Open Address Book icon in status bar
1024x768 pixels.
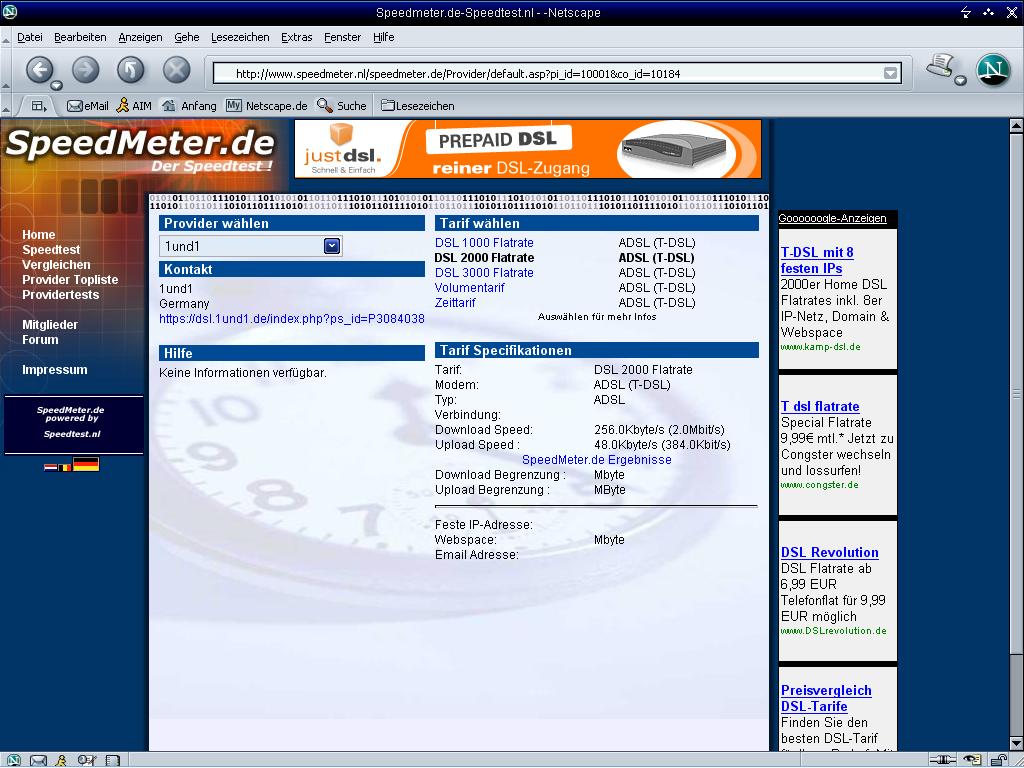coord(113,760)
